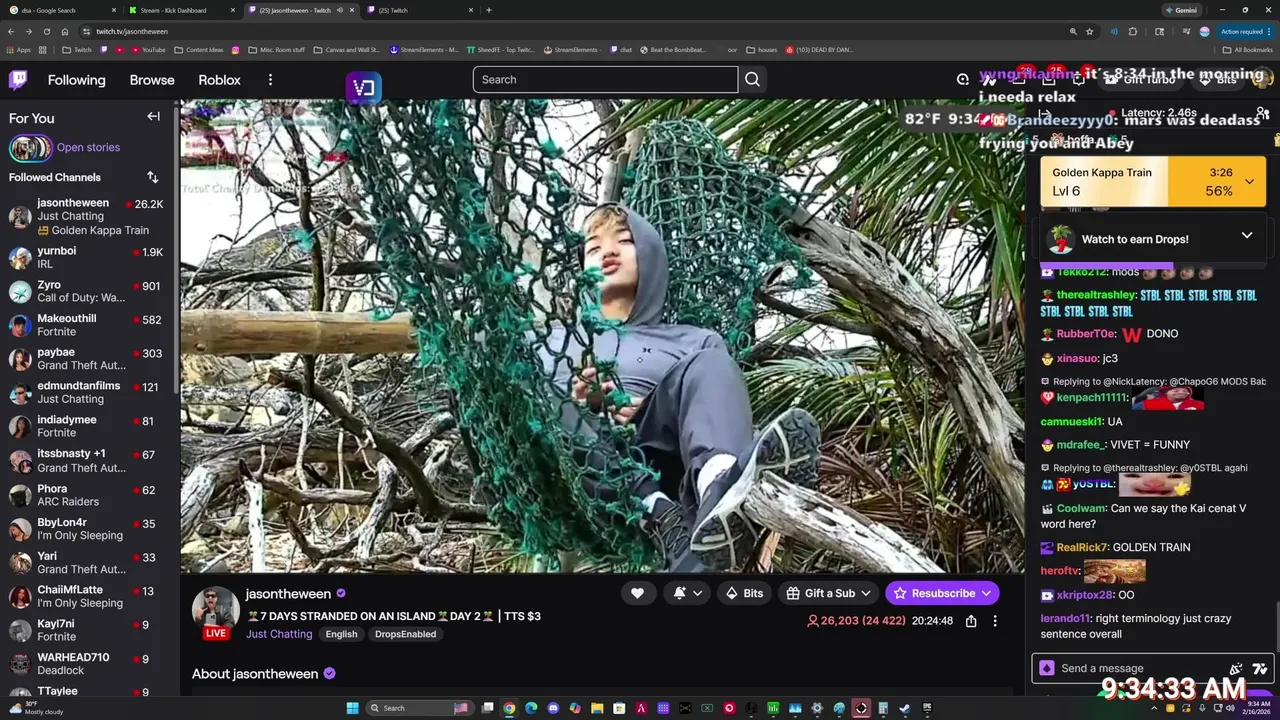Viewport: 1280px width, 720px height.
Task: Open the houses bookmark folder
Action: pyautogui.click(x=761, y=50)
